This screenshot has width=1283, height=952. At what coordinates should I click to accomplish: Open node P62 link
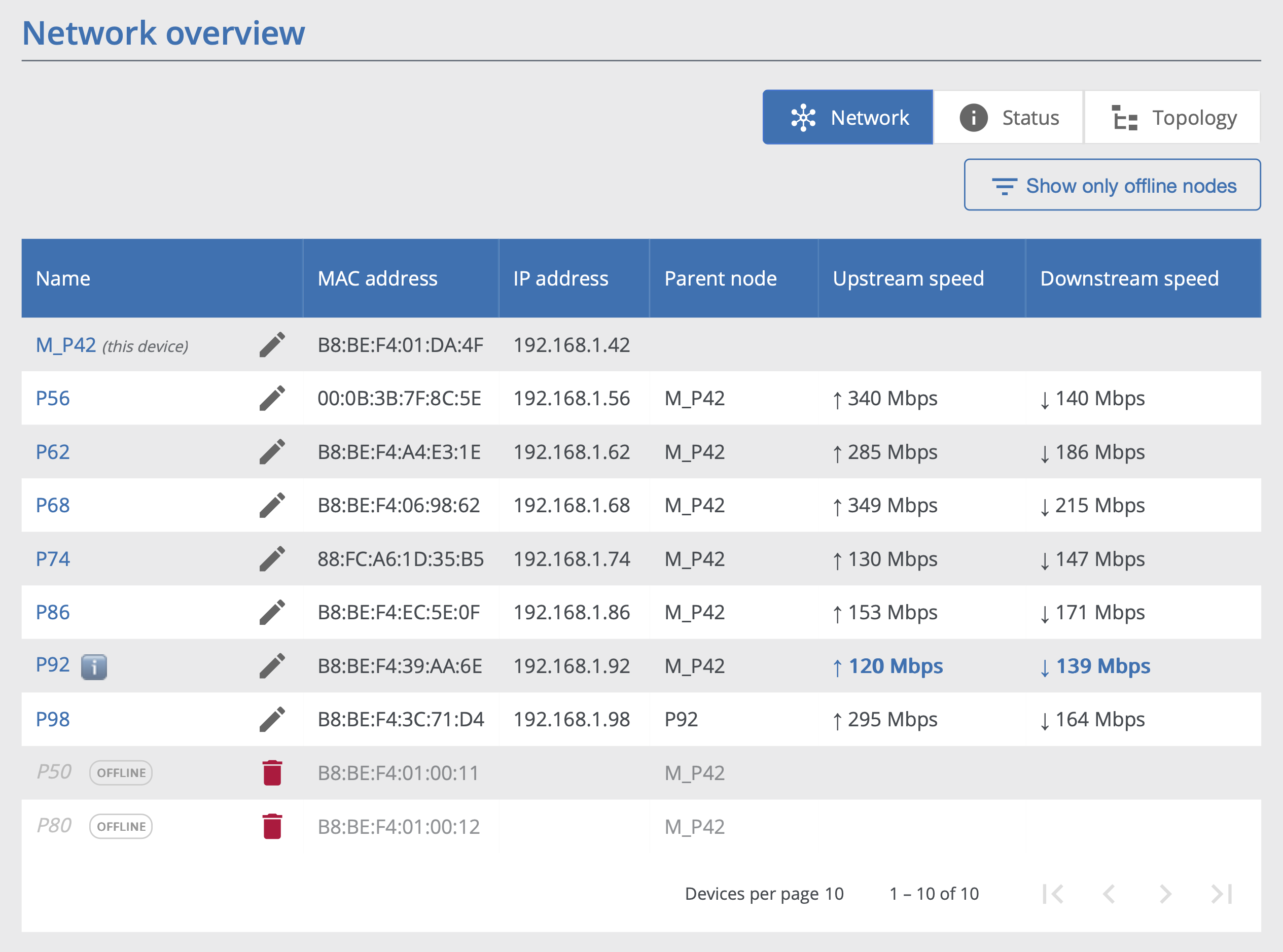[x=52, y=452]
